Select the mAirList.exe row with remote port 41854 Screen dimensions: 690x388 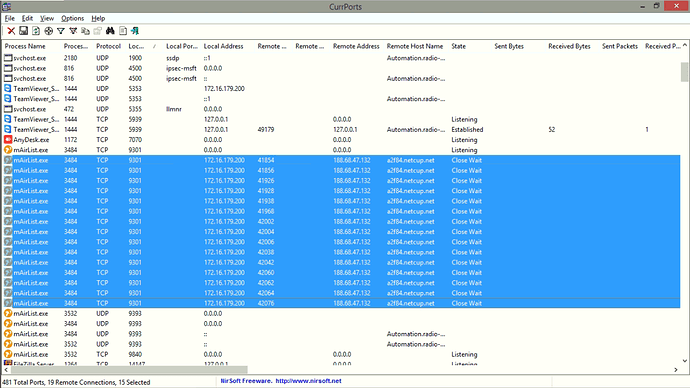[x=341, y=160]
